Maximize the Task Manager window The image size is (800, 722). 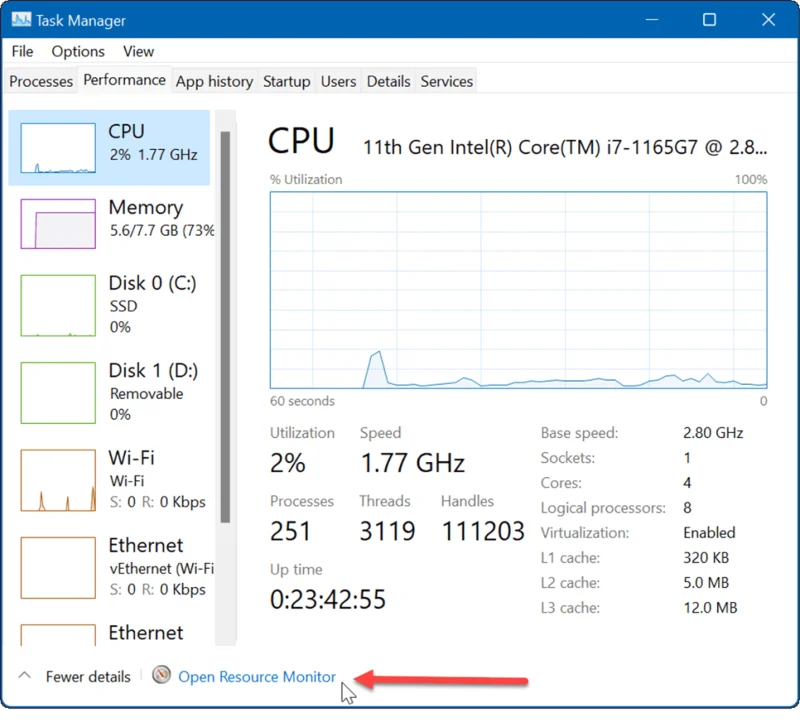coord(709,20)
